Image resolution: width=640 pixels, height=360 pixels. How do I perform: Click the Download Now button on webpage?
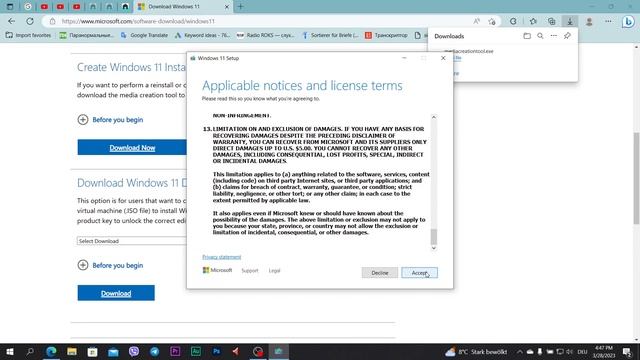point(132,148)
